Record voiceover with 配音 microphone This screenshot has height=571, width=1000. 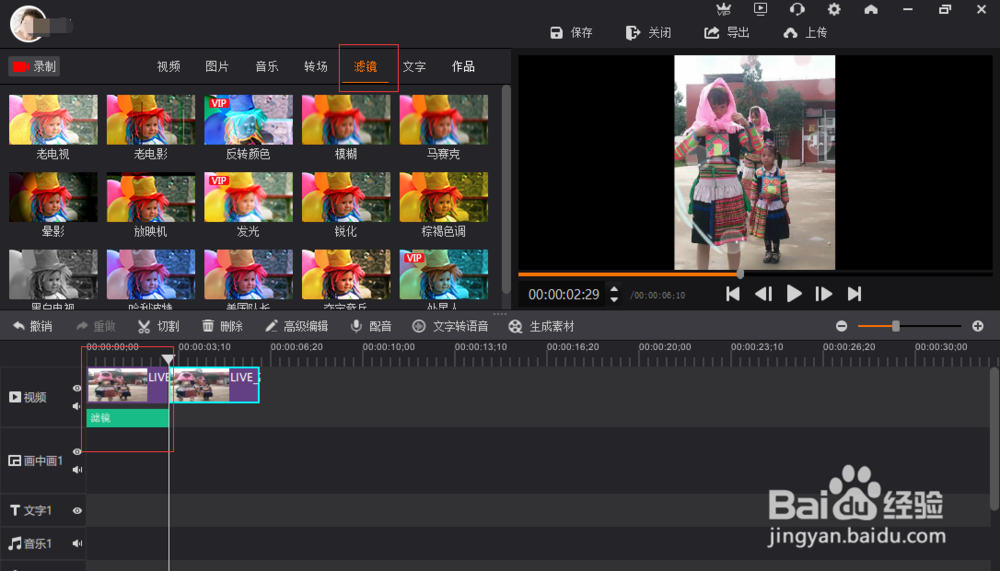click(x=371, y=327)
